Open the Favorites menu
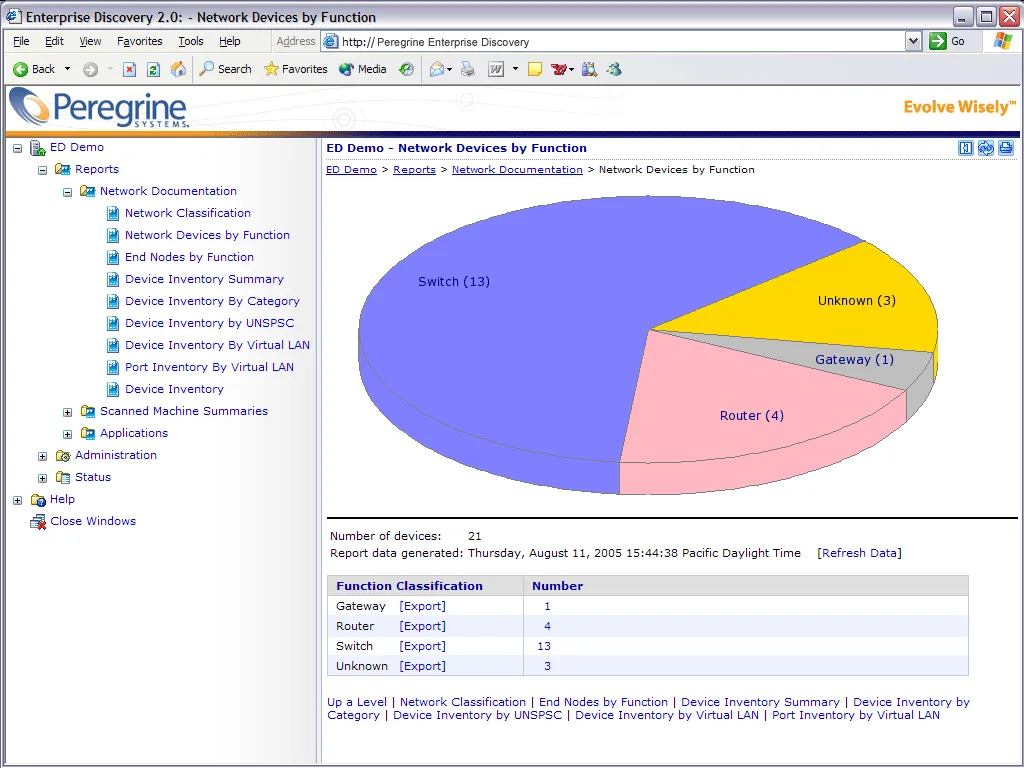Viewport: 1024px width, 768px height. point(140,41)
